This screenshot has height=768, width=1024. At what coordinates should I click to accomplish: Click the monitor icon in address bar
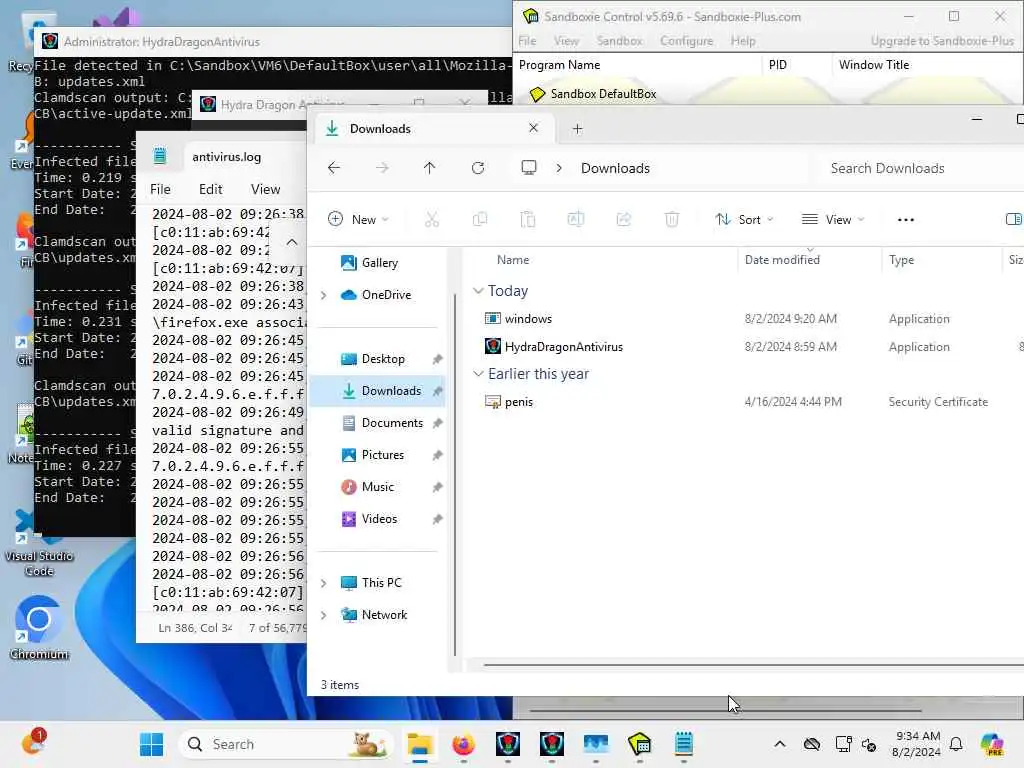[x=529, y=168]
